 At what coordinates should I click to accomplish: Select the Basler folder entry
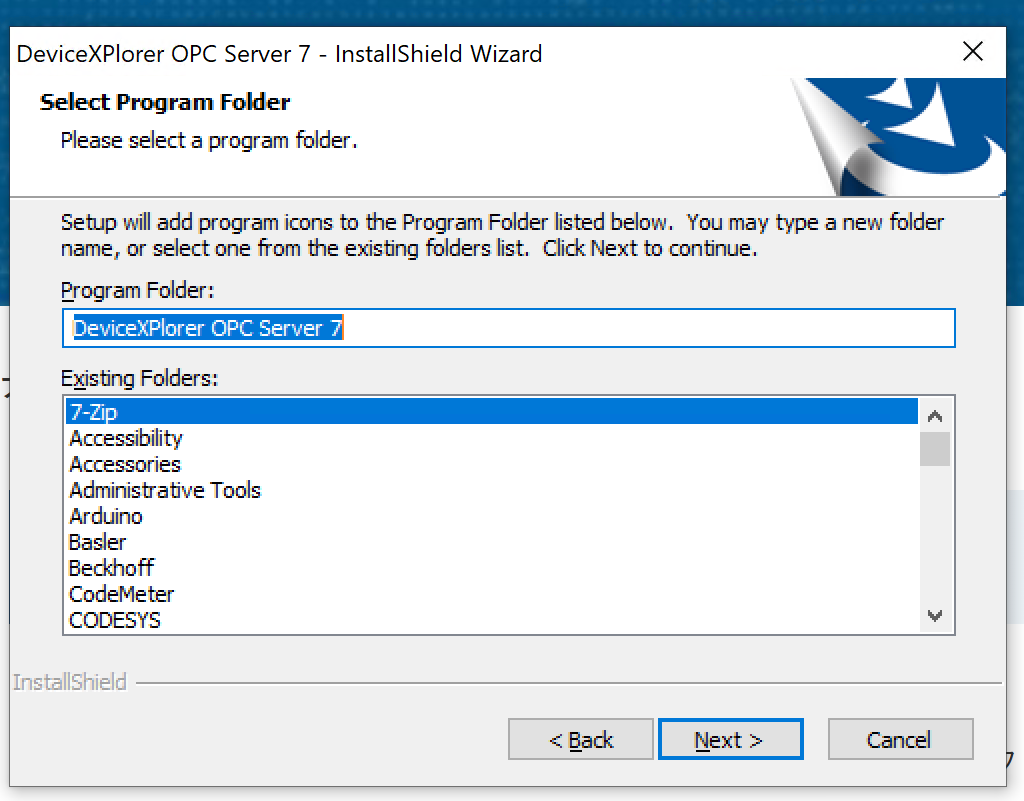(98, 542)
